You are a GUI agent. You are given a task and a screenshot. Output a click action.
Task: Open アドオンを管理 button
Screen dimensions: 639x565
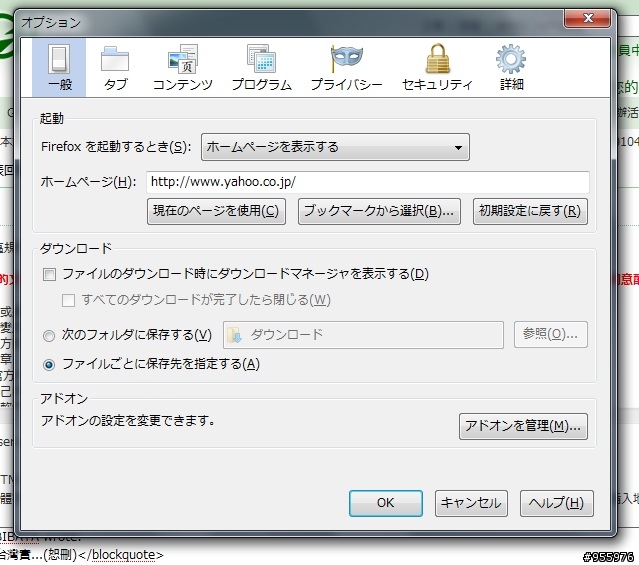click(523, 426)
